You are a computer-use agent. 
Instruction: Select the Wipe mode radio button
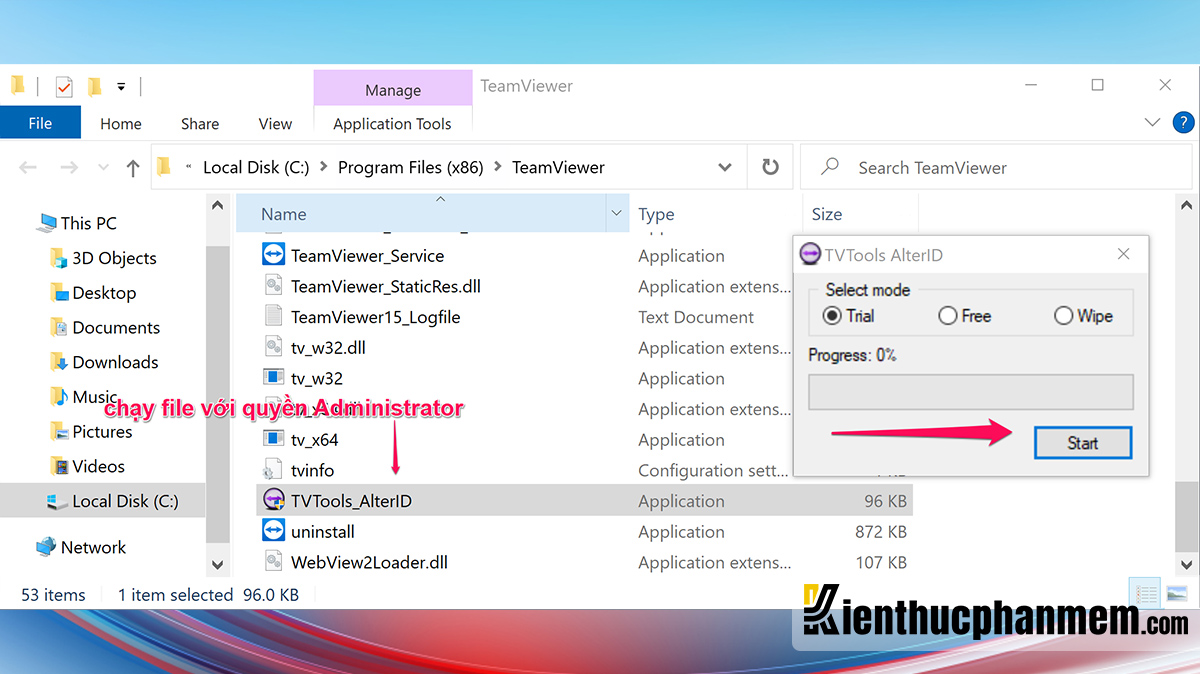[x=1063, y=316]
